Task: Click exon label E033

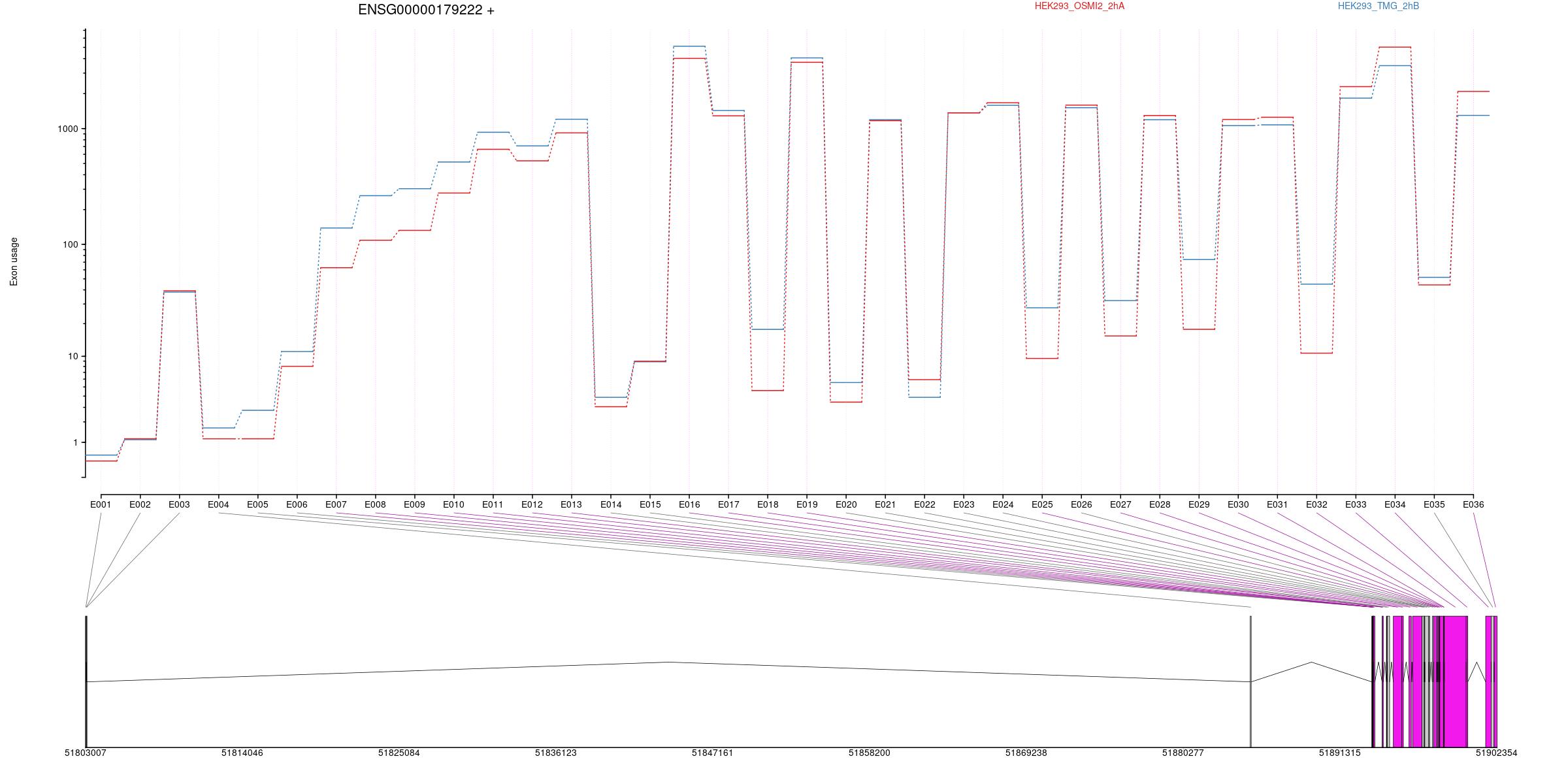Action: [x=1356, y=504]
